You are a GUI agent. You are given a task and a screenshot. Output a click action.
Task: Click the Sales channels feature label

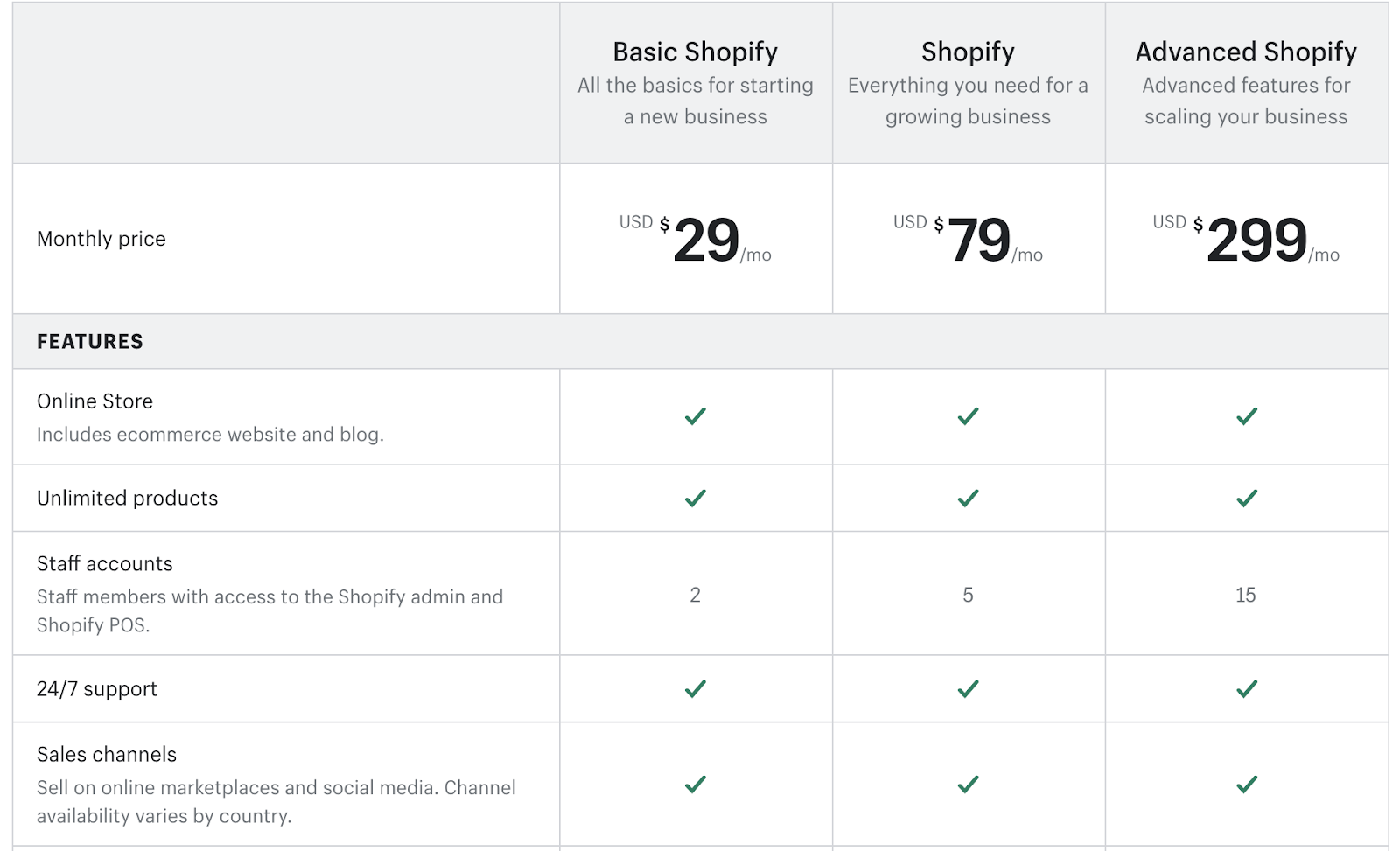107,755
